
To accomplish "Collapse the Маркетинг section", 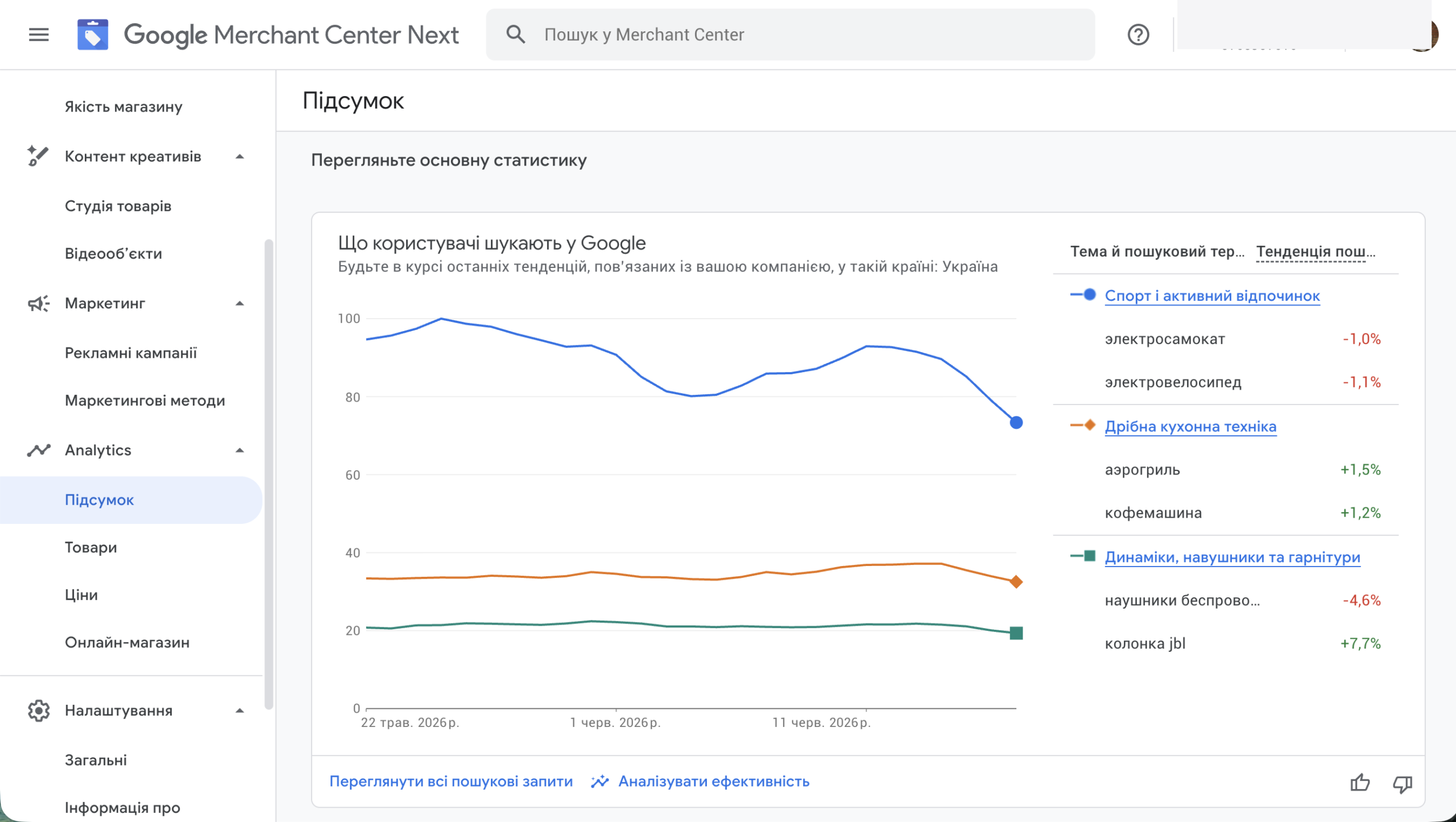I will [239, 303].
